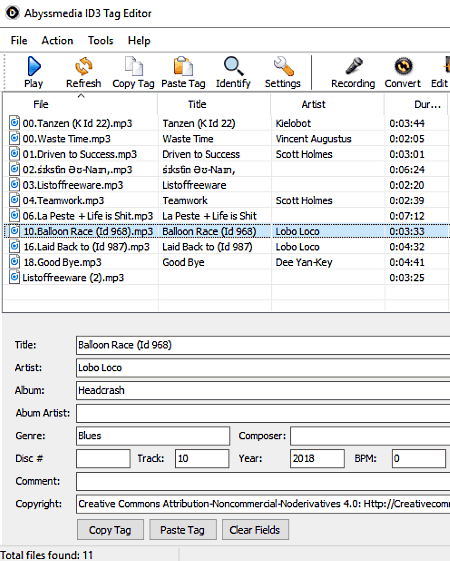The width and height of the screenshot is (450, 561).
Task: Click file icon of 03.Listoffreeware.mp3
Action: pos(14,184)
